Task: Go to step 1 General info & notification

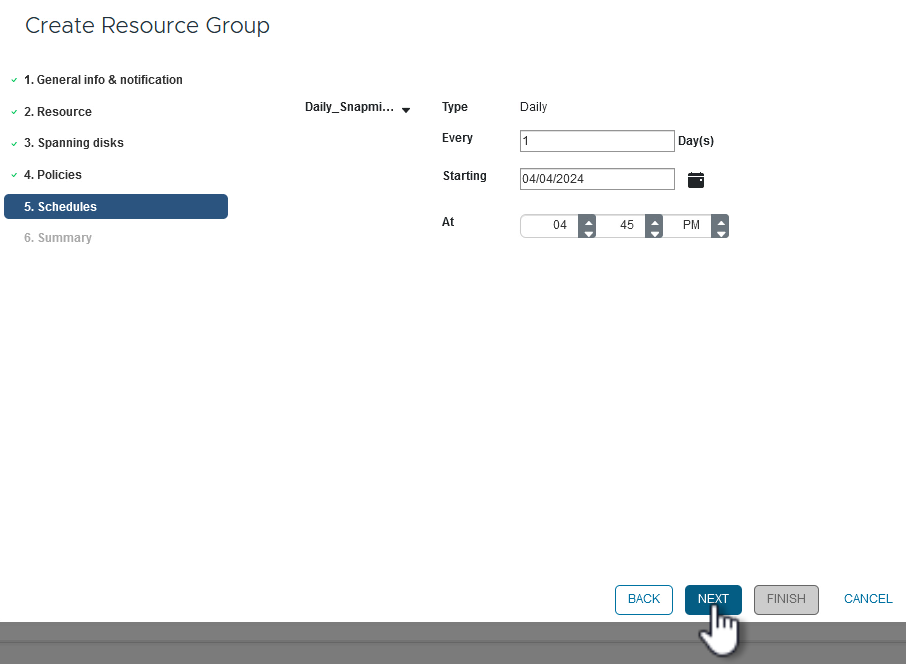Action: pyautogui.click(x=103, y=80)
